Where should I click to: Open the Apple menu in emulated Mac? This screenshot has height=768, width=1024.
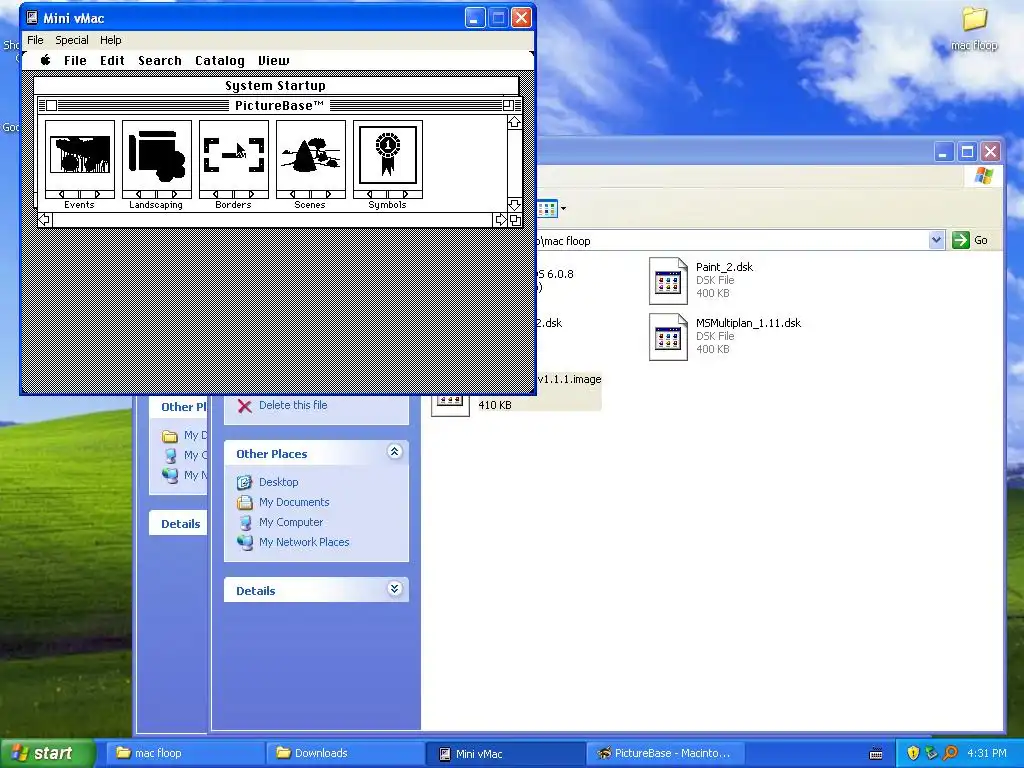[46, 60]
